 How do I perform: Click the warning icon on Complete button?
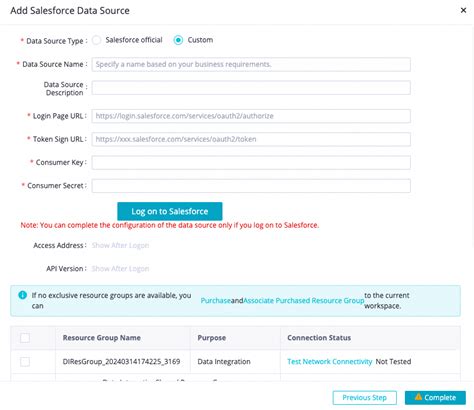(x=418, y=397)
